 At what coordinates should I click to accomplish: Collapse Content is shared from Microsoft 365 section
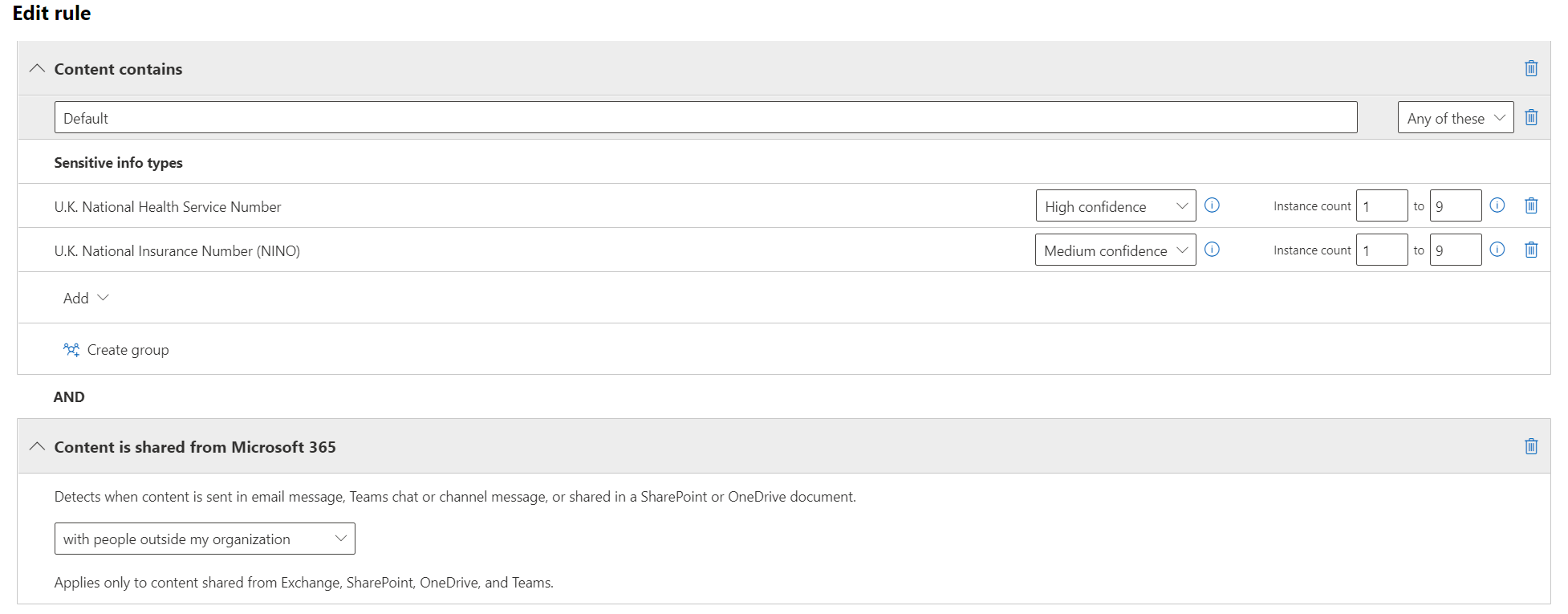(37, 446)
